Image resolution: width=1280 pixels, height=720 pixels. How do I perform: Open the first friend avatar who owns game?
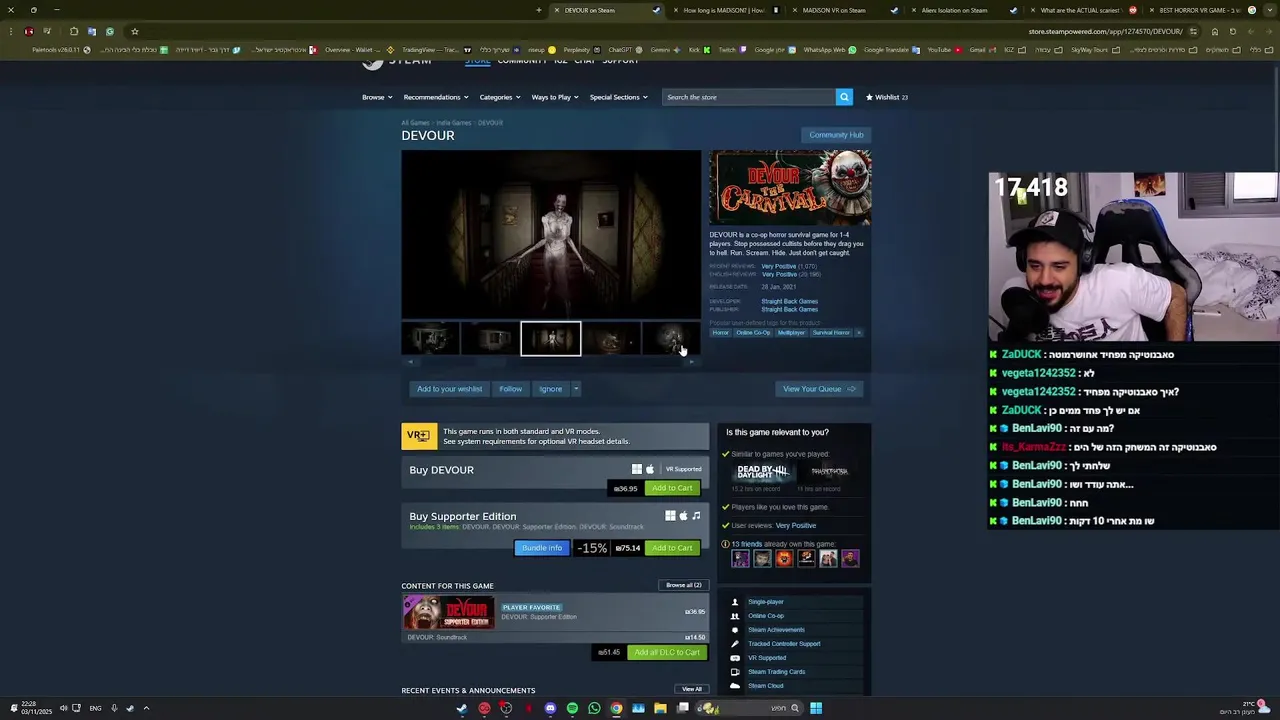point(740,559)
